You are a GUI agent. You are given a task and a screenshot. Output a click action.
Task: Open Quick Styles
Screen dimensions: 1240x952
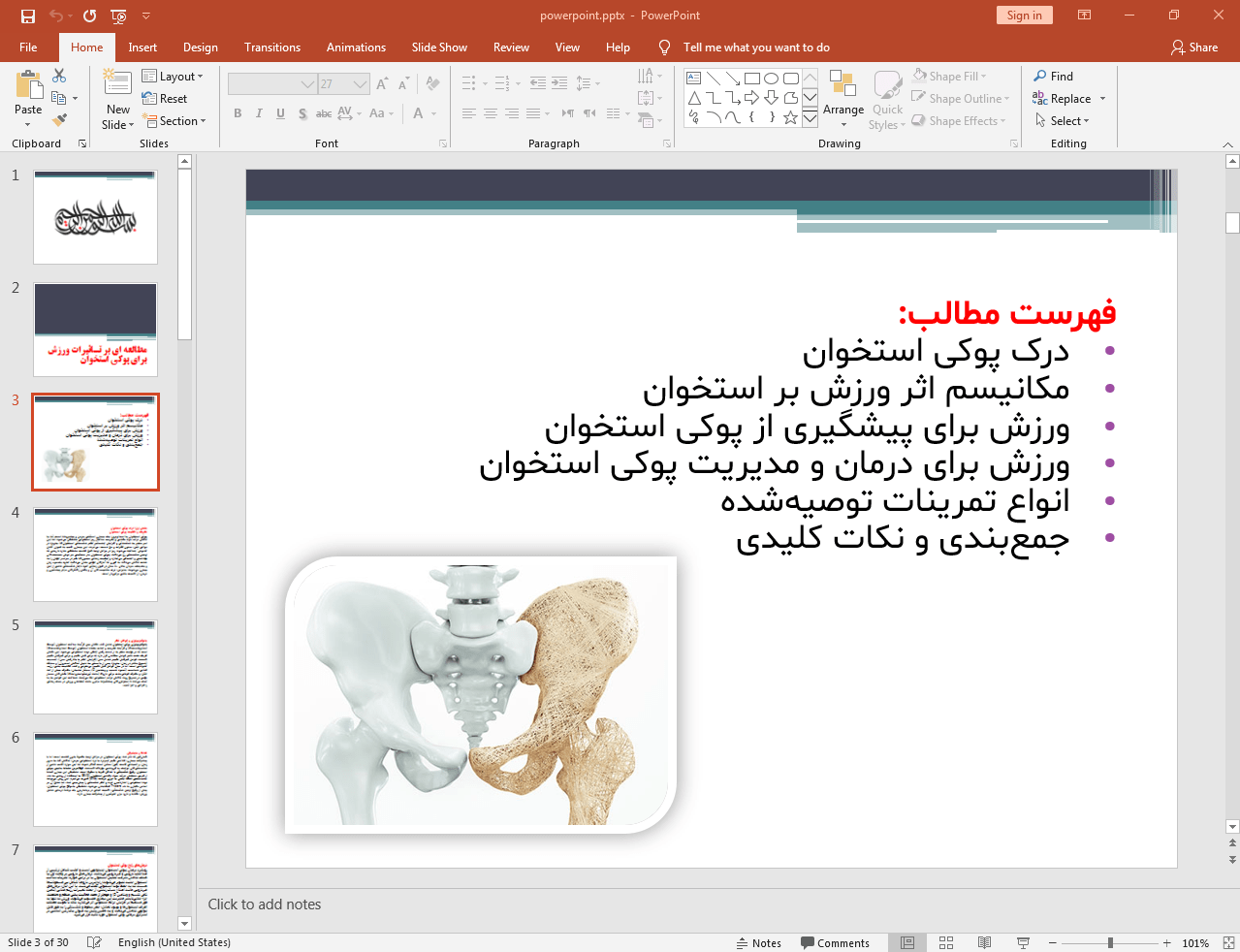click(x=886, y=98)
